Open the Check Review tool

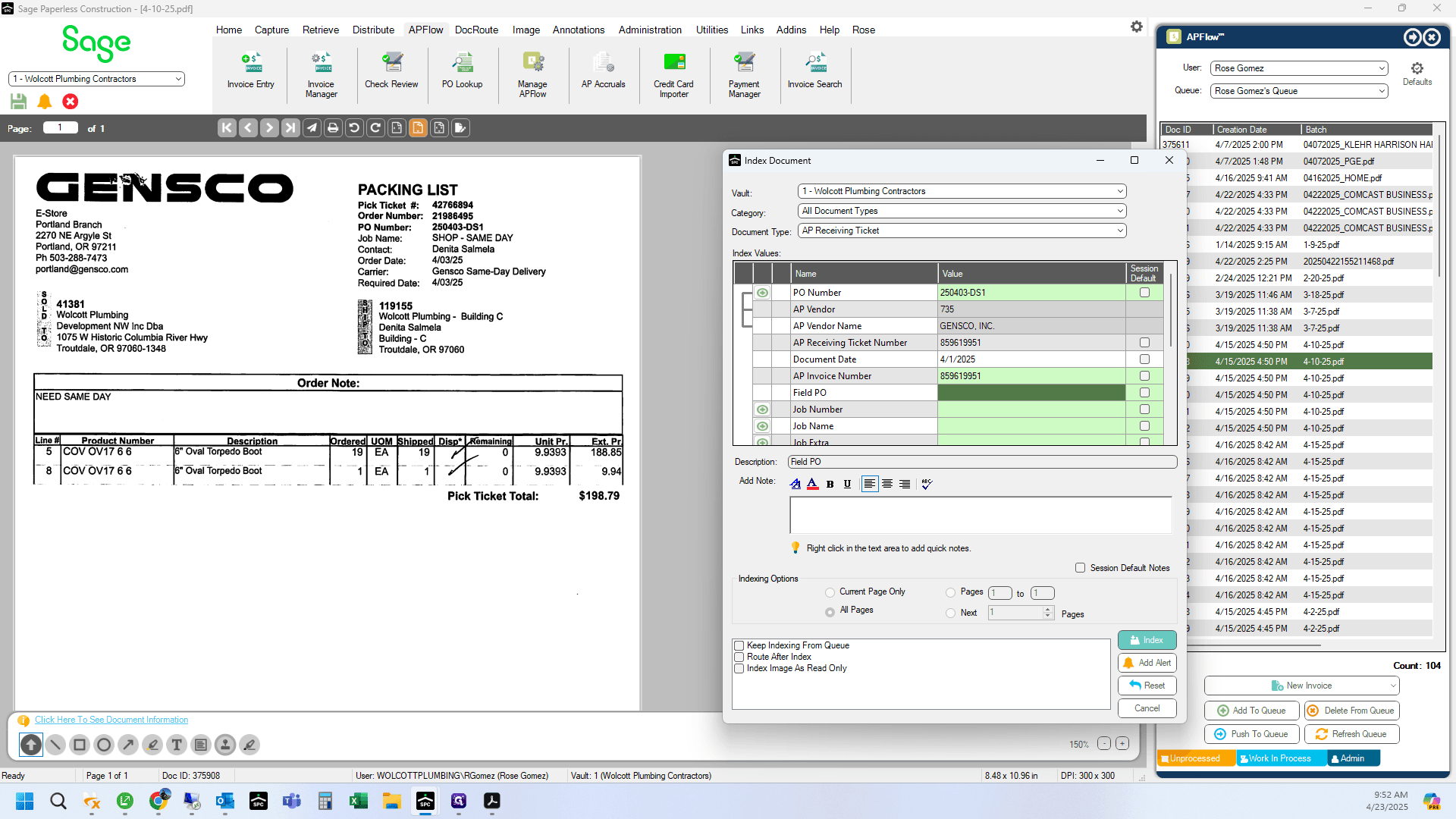[x=391, y=72]
